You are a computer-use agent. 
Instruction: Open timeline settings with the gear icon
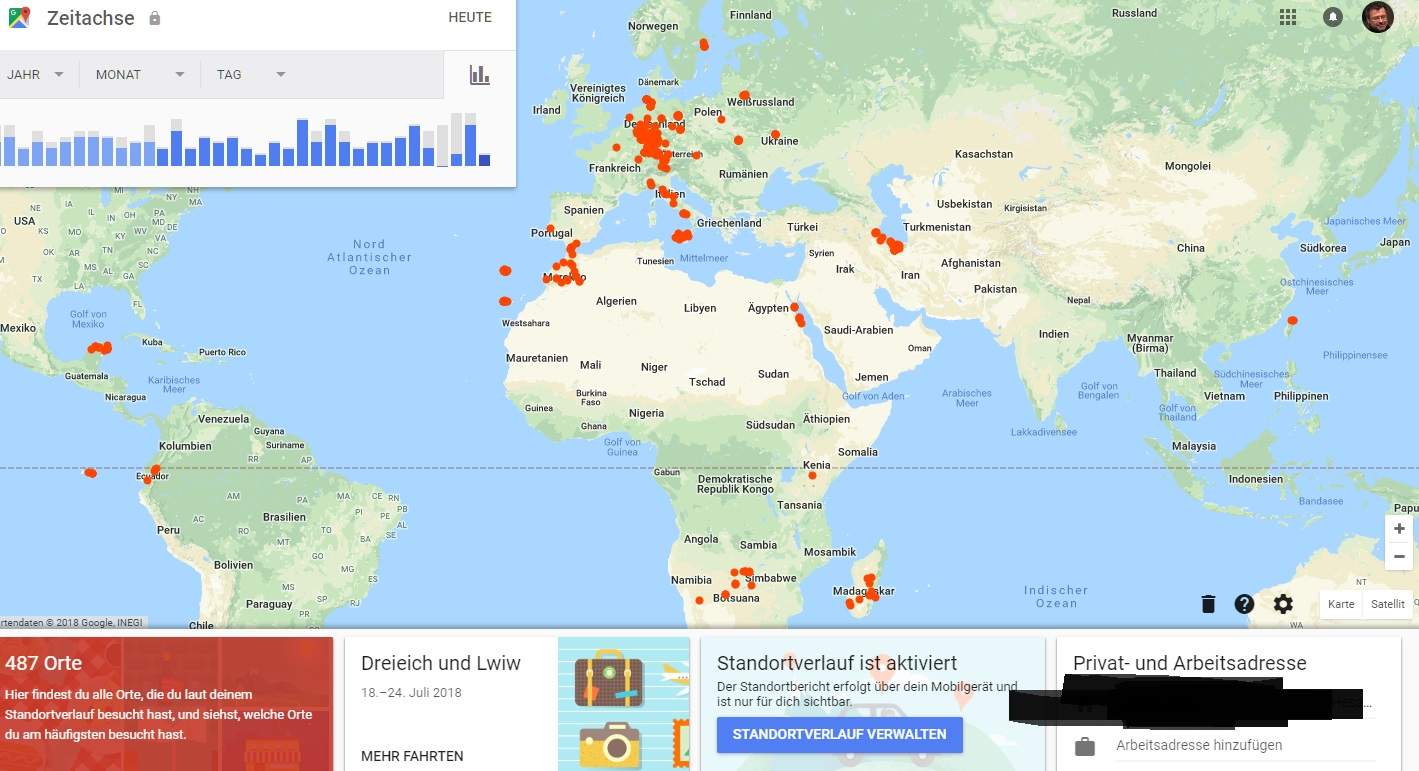1282,604
